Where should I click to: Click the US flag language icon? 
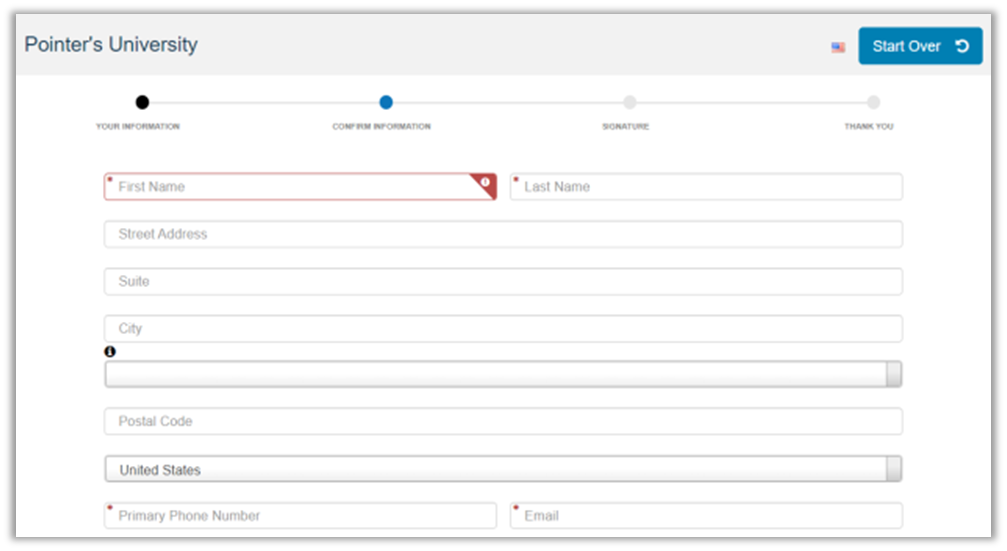point(838,47)
